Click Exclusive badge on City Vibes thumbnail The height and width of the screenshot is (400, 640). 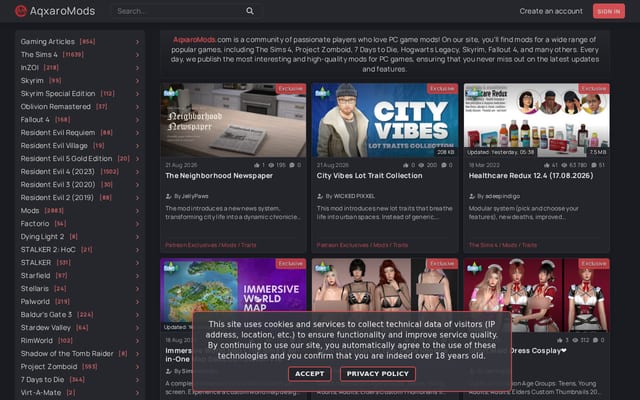coord(442,89)
